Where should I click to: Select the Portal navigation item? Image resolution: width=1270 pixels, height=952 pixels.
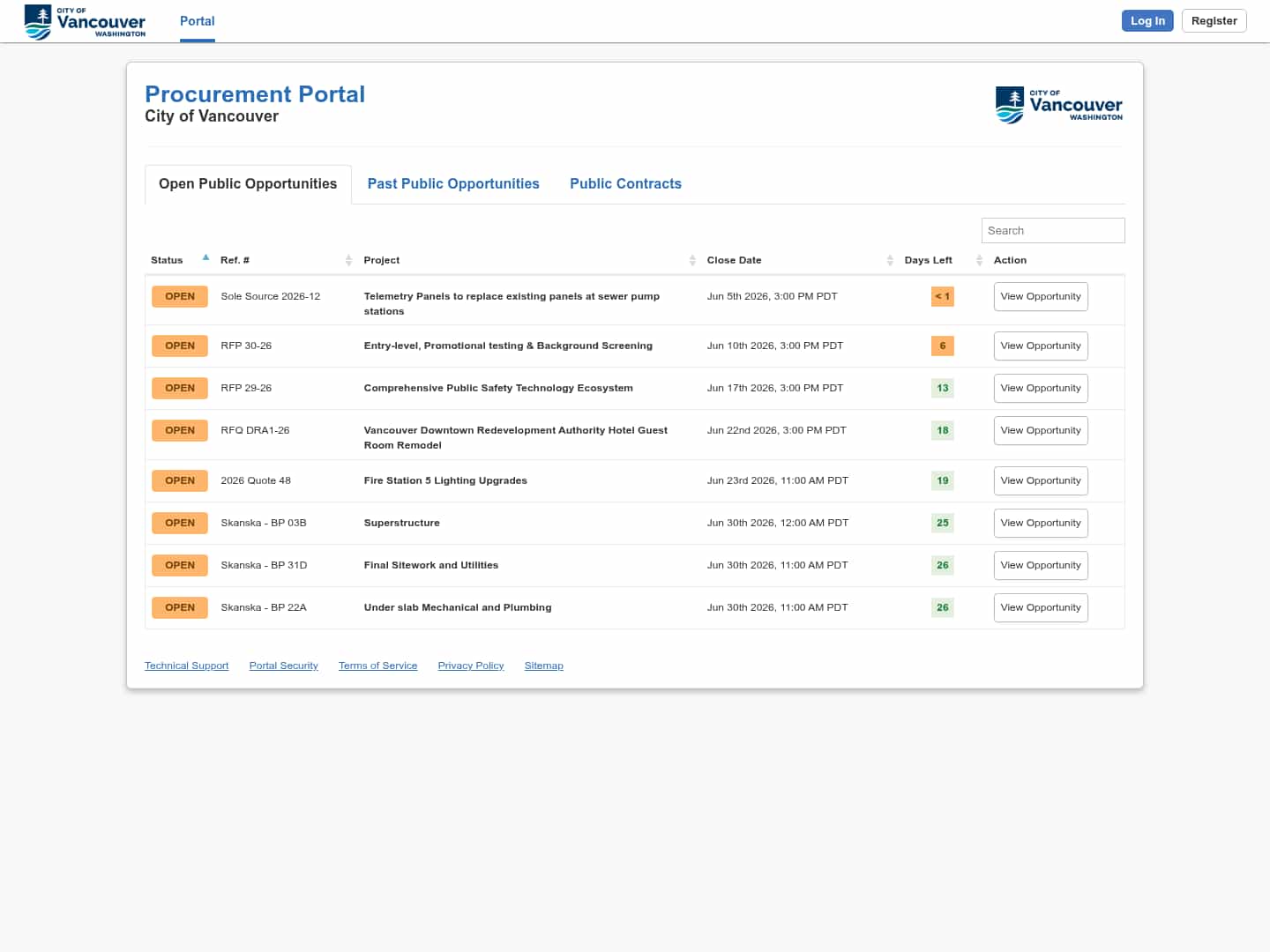click(198, 21)
